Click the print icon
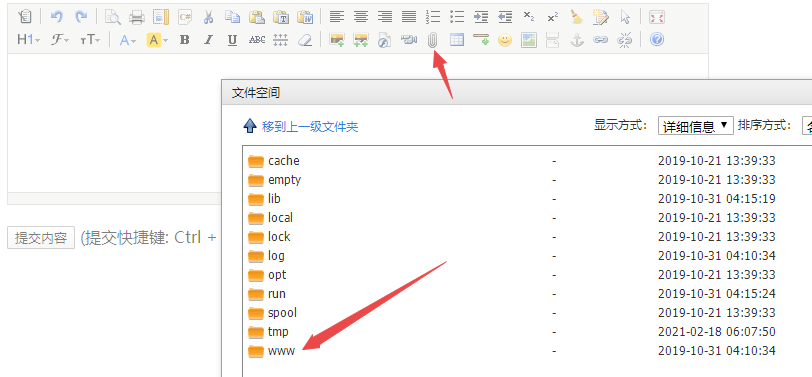 [x=137, y=17]
